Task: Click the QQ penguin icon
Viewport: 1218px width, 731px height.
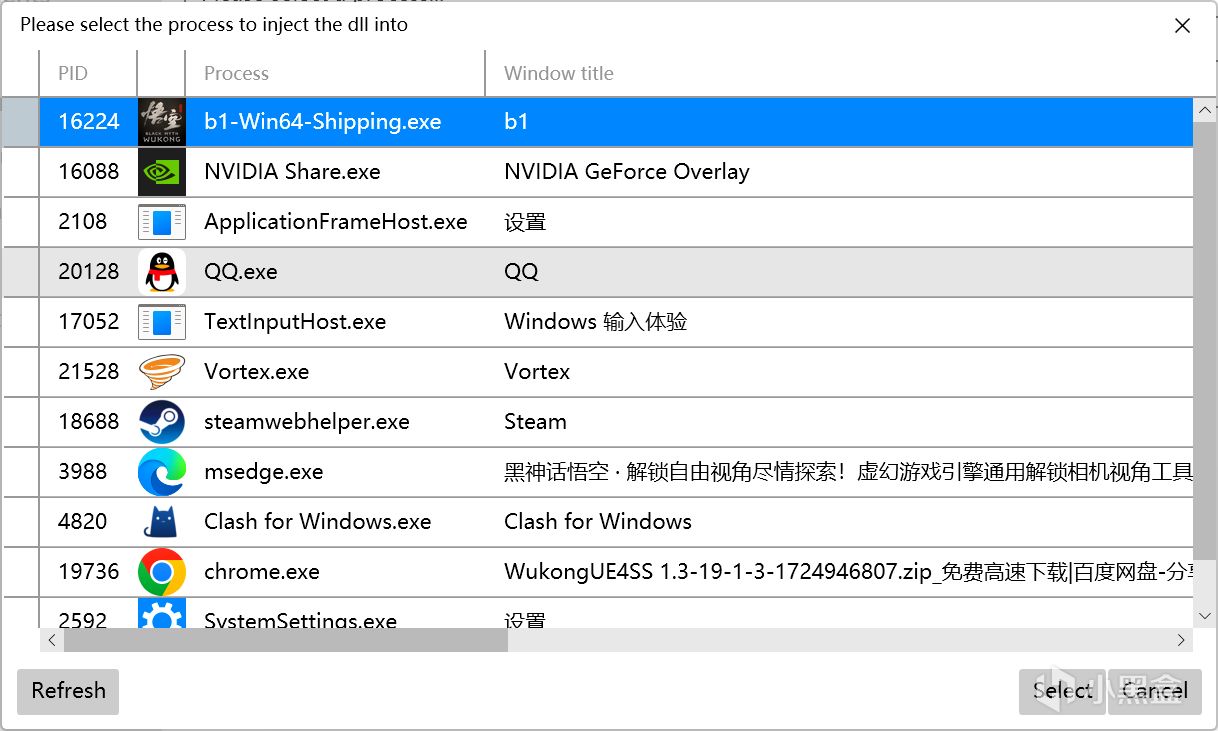Action: (x=161, y=272)
